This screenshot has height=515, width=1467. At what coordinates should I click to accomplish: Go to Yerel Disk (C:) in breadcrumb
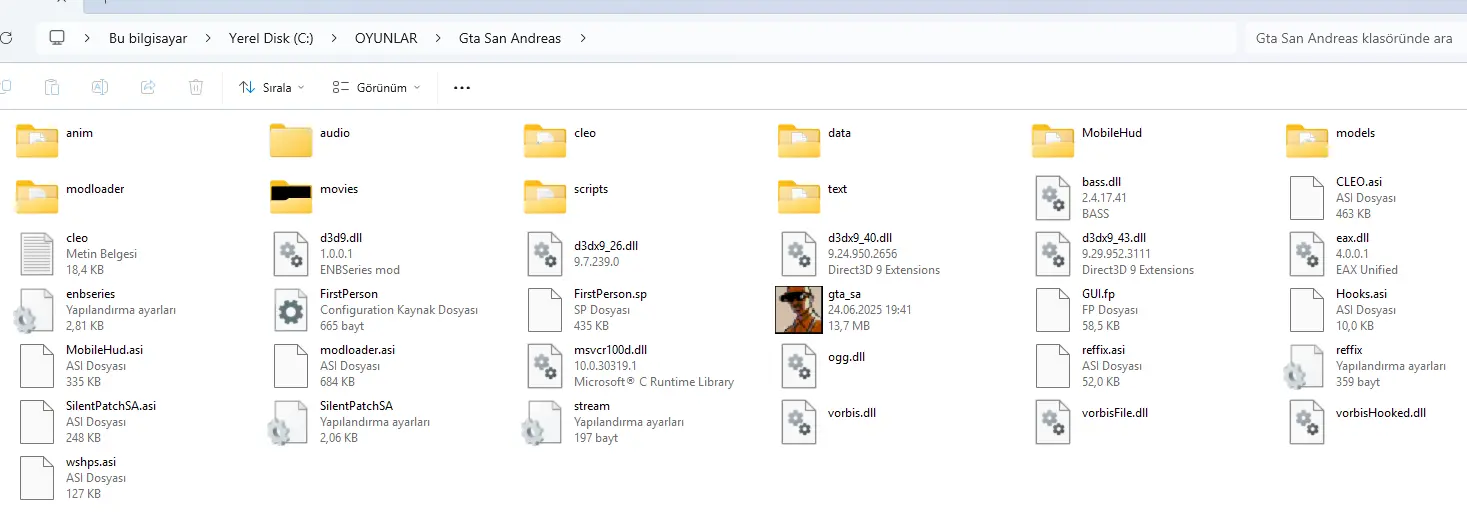pos(271,38)
